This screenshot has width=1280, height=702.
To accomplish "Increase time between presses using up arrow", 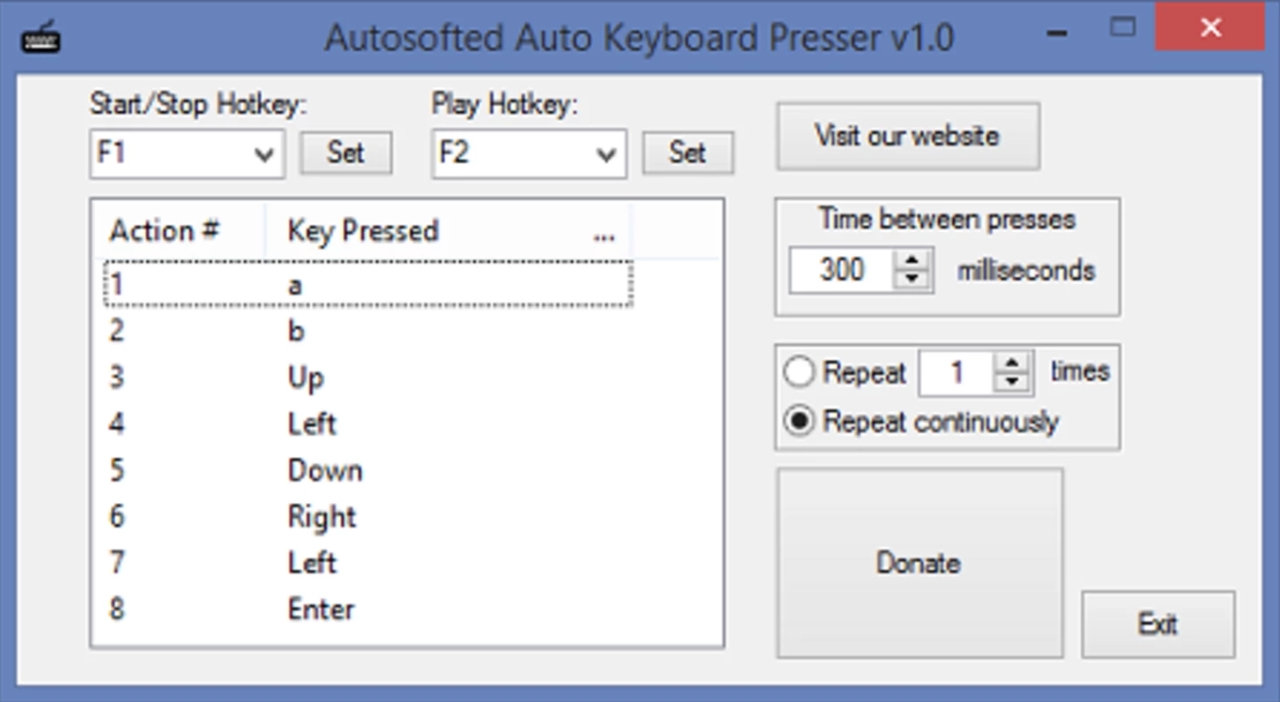I will point(911,260).
